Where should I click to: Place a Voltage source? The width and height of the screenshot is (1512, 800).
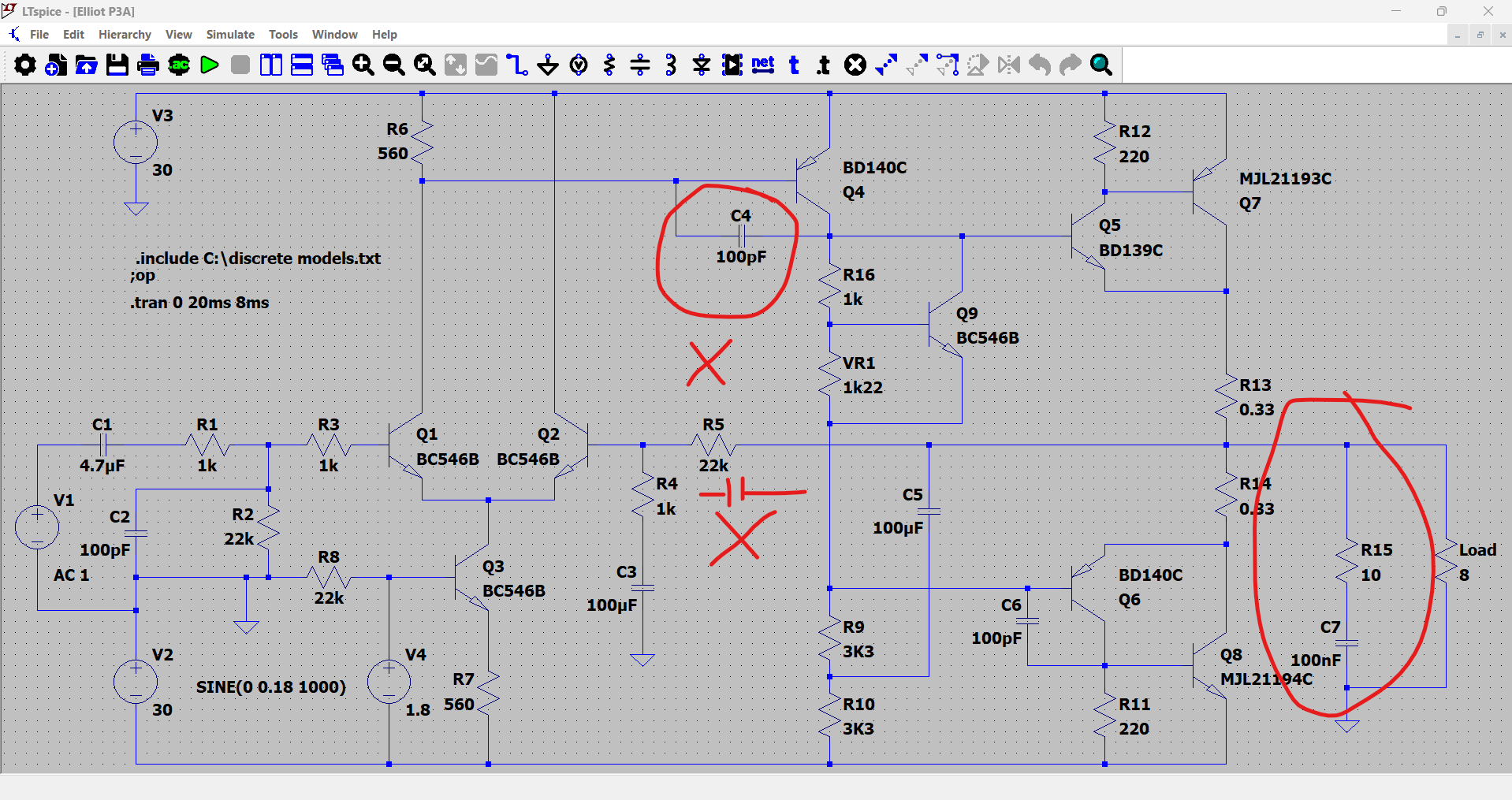(x=579, y=65)
